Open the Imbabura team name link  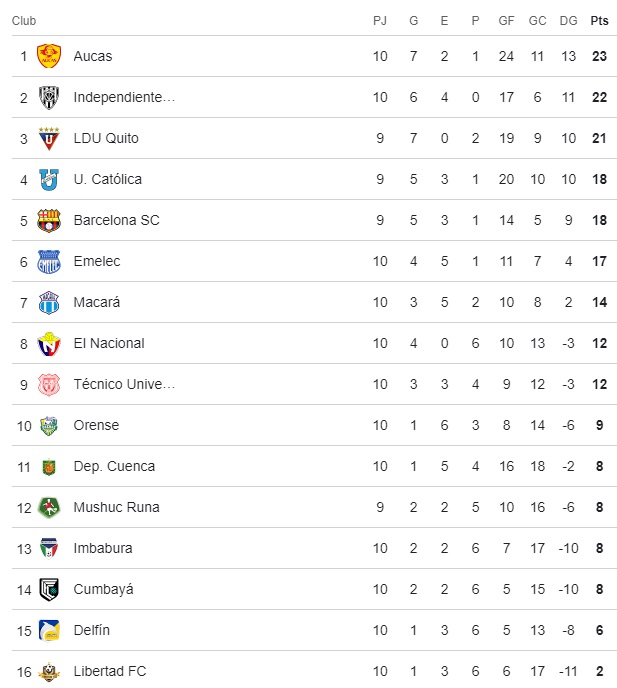coord(103,548)
